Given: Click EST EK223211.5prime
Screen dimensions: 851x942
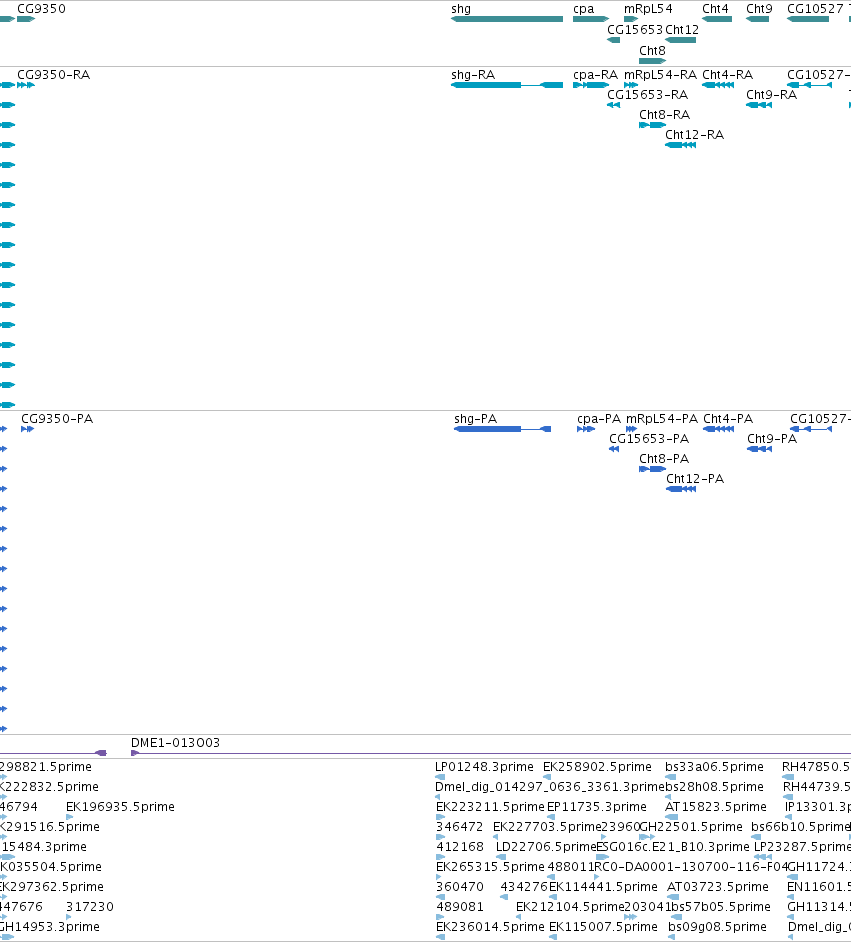Looking at the screenshot, I should click(490, 807).
